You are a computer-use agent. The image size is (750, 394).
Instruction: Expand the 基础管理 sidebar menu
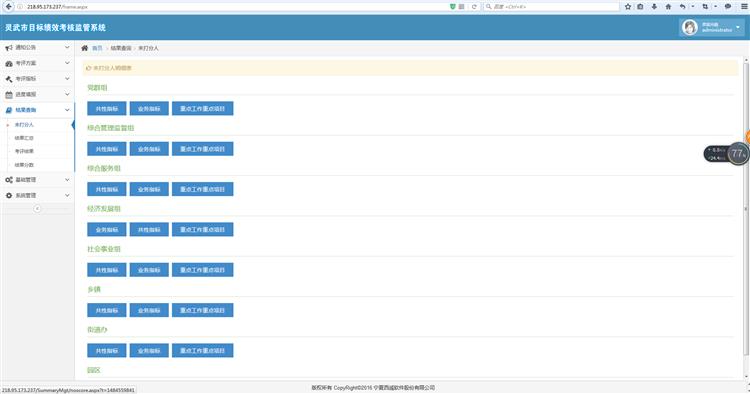37,180
